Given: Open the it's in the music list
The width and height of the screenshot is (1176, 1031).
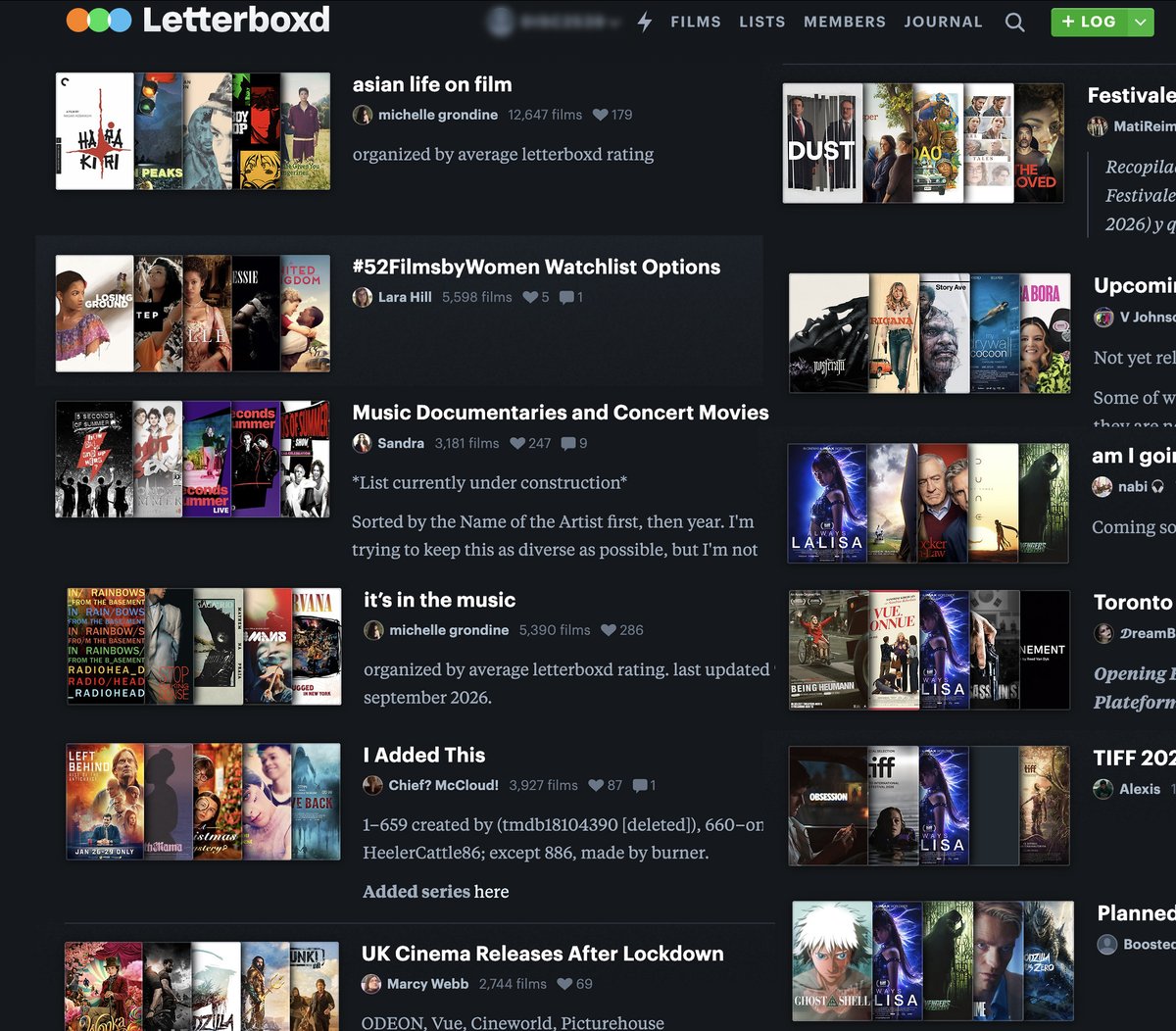Looking at the screenshot, I should coord(439,600).
